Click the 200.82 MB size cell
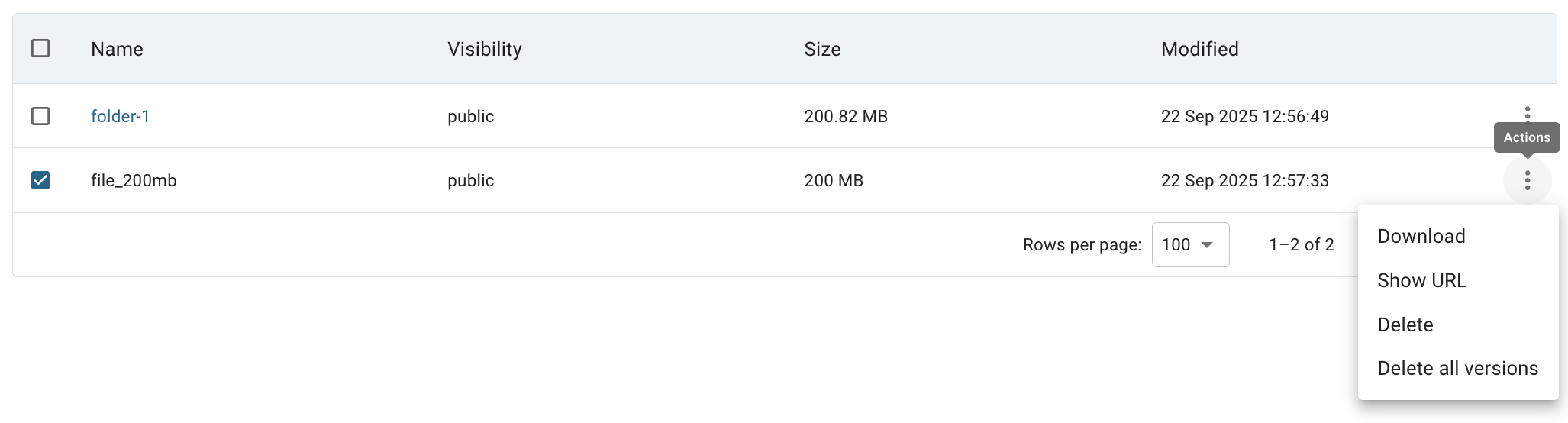The height and width of the screenshot is (423, 1568). point(845,116)
